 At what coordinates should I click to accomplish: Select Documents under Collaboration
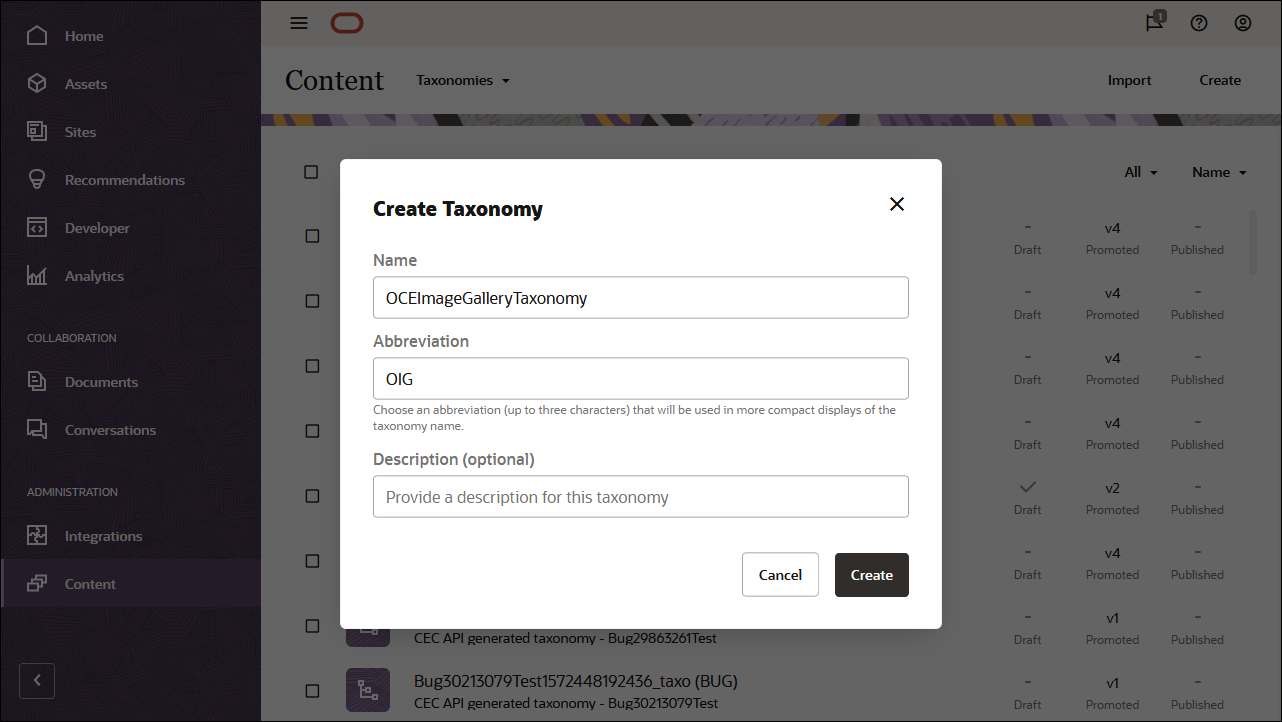101,381
